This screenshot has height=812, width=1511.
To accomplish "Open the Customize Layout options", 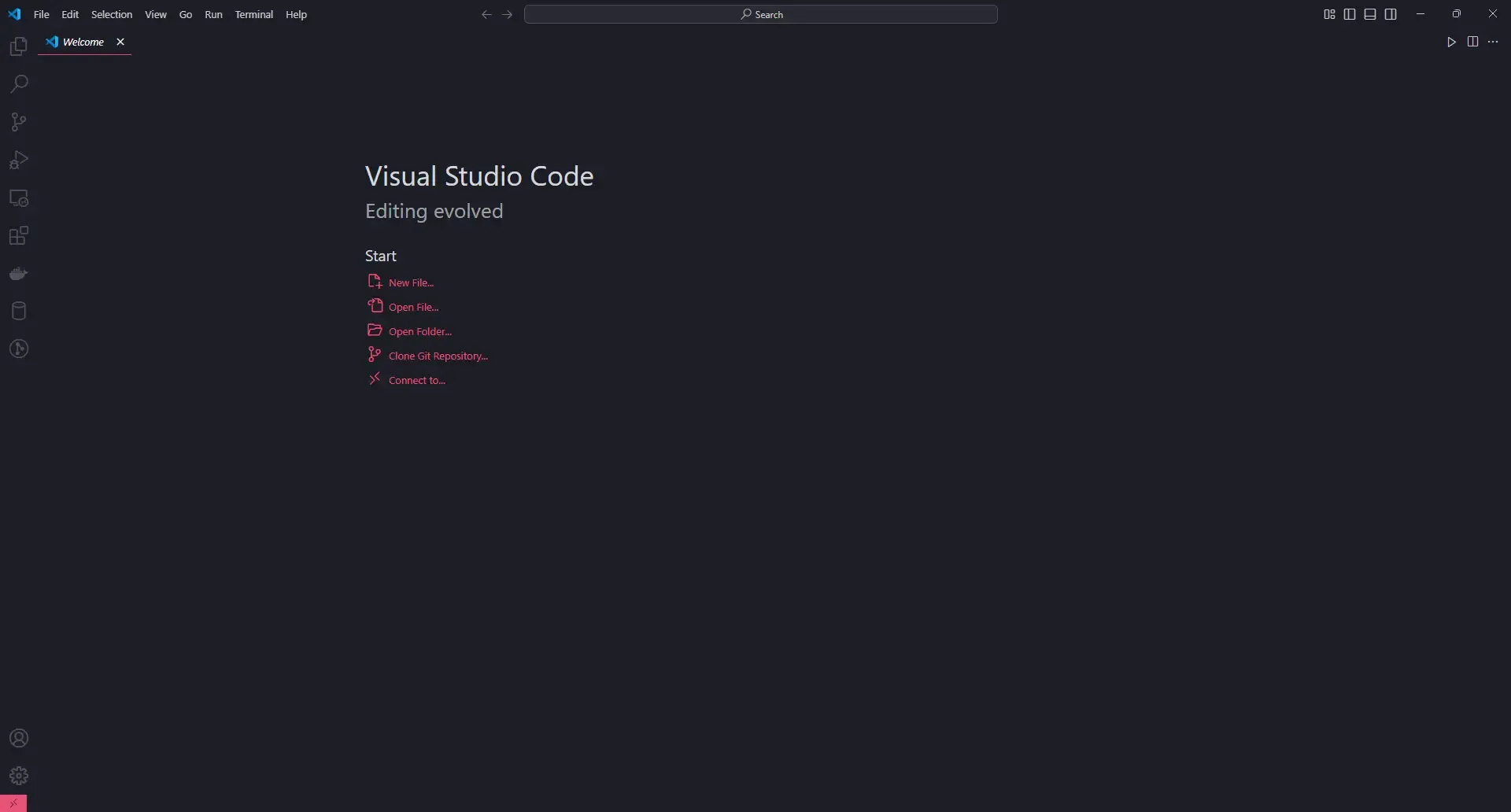I will (1329, 14).
